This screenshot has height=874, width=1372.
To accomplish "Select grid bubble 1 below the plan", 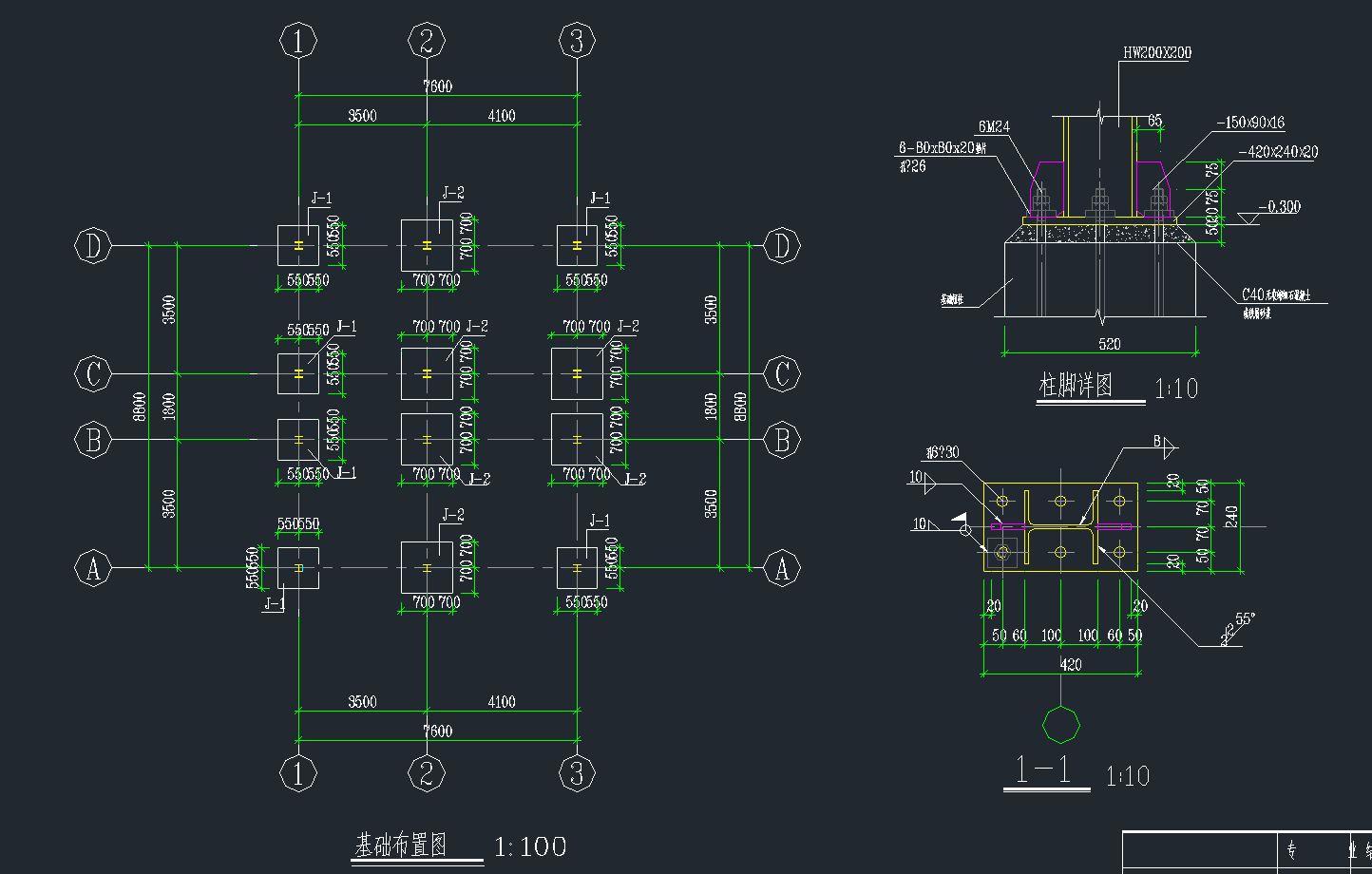I will coord(298,773).
